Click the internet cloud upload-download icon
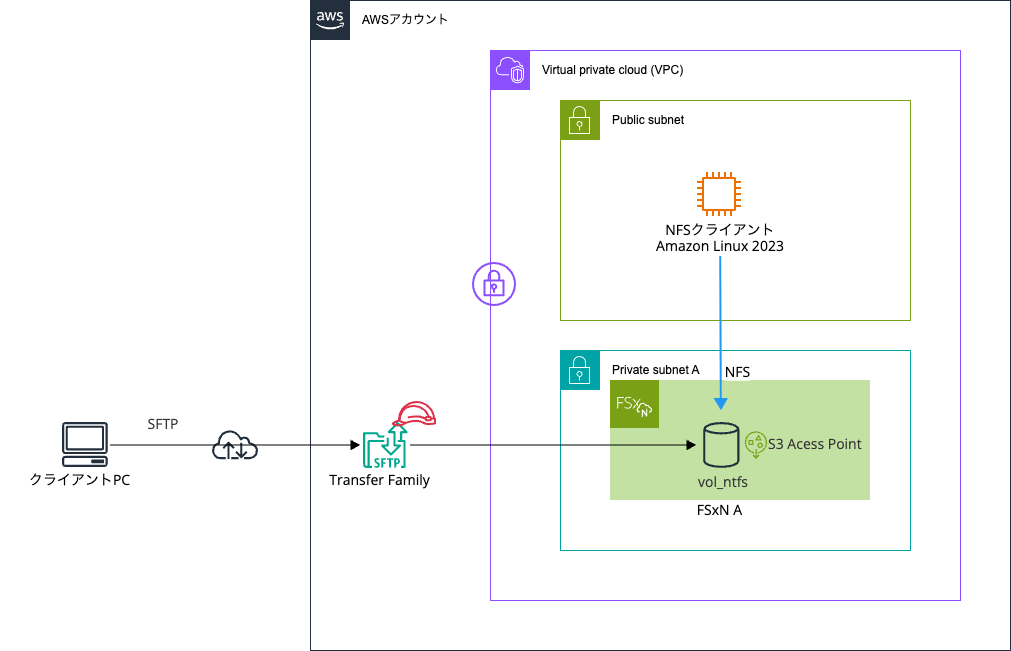 [235, 445]
